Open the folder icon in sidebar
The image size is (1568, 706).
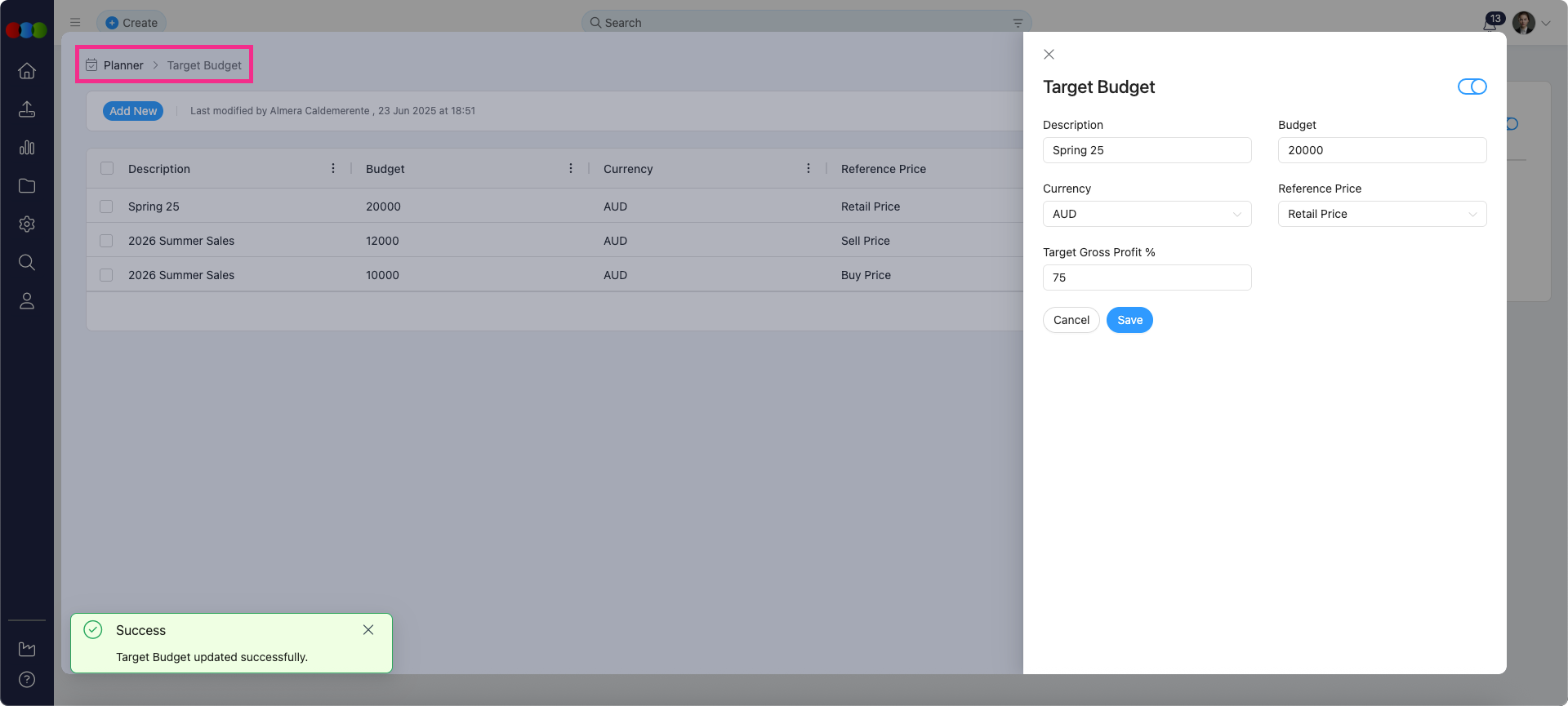27,186
